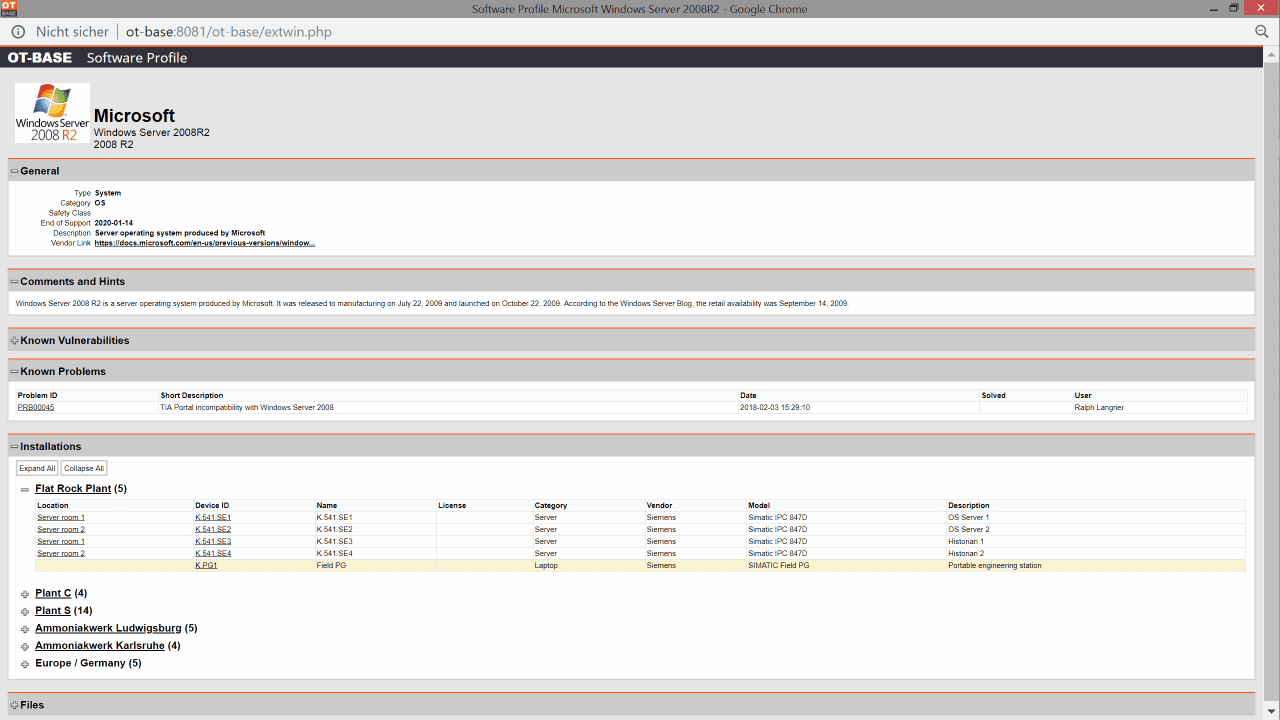Click the address bar URL
1280x720 pixels.
(x=229, y=32)
